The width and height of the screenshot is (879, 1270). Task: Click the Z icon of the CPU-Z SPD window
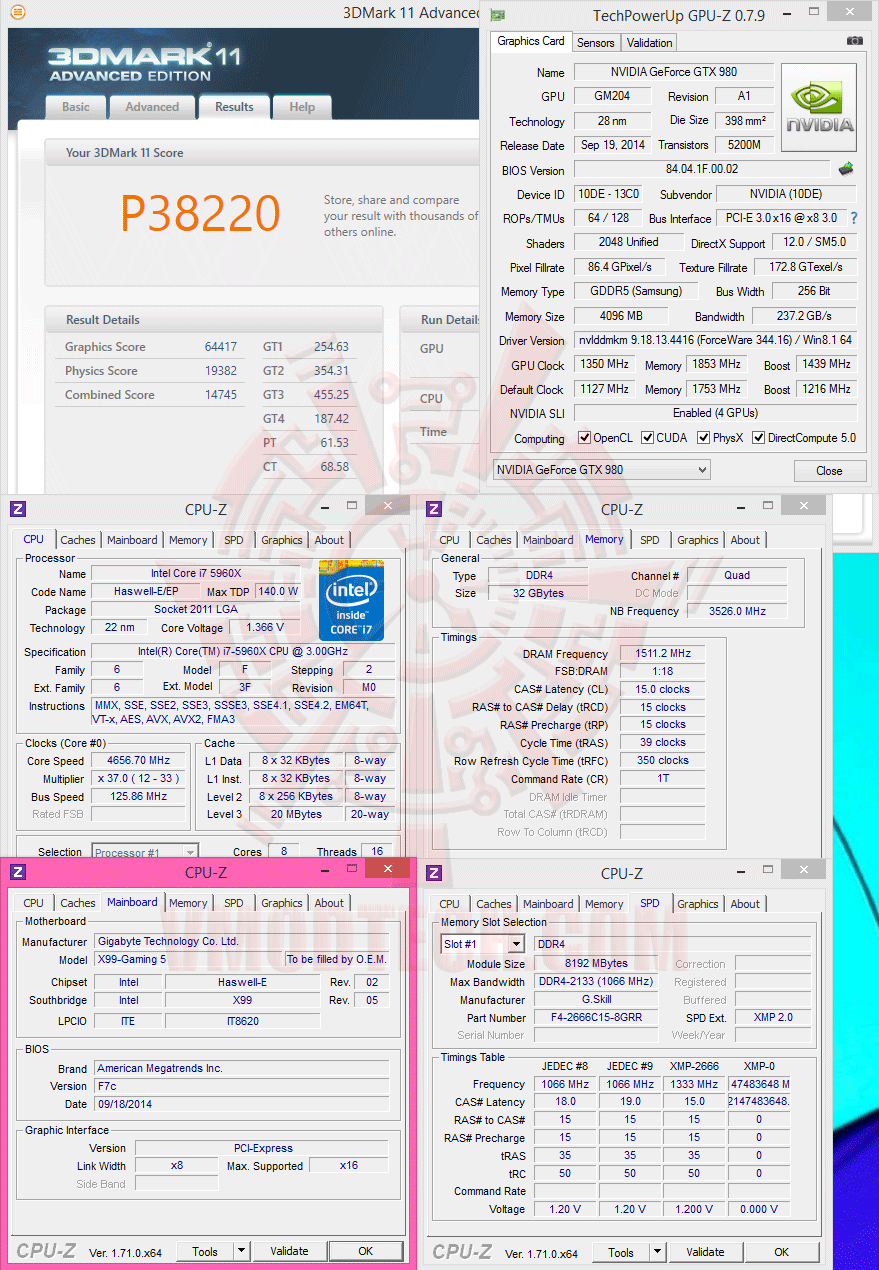[x=434, y=873]
